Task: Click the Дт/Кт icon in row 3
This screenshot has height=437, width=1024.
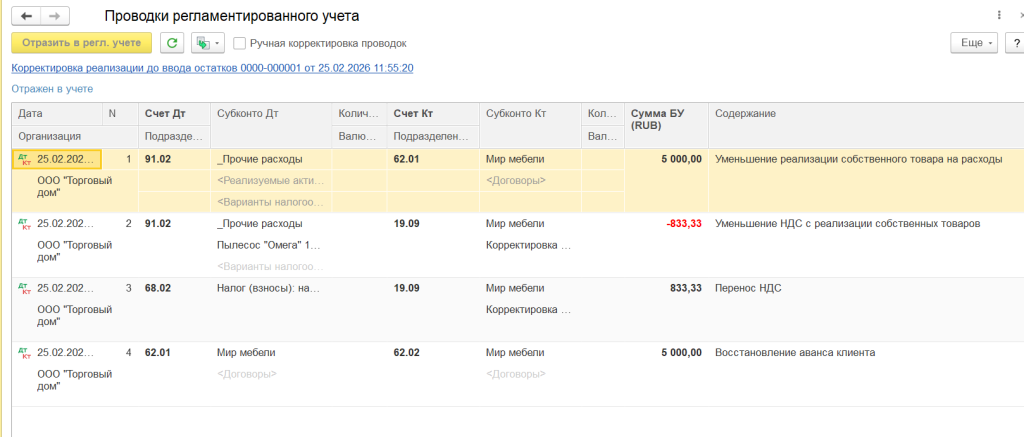Action: 25,288
